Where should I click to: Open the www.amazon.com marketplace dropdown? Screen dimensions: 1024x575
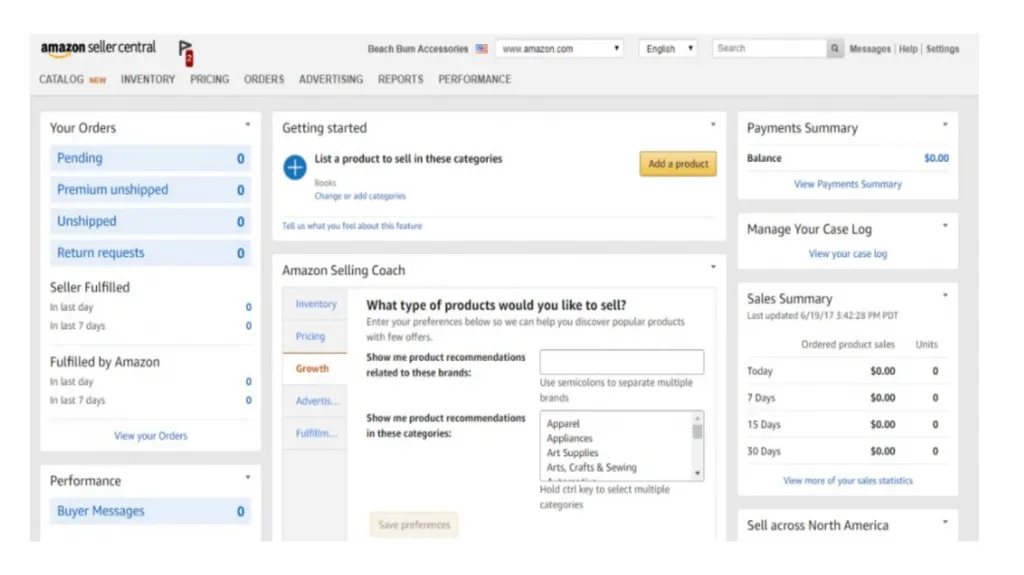coord(560,48)
